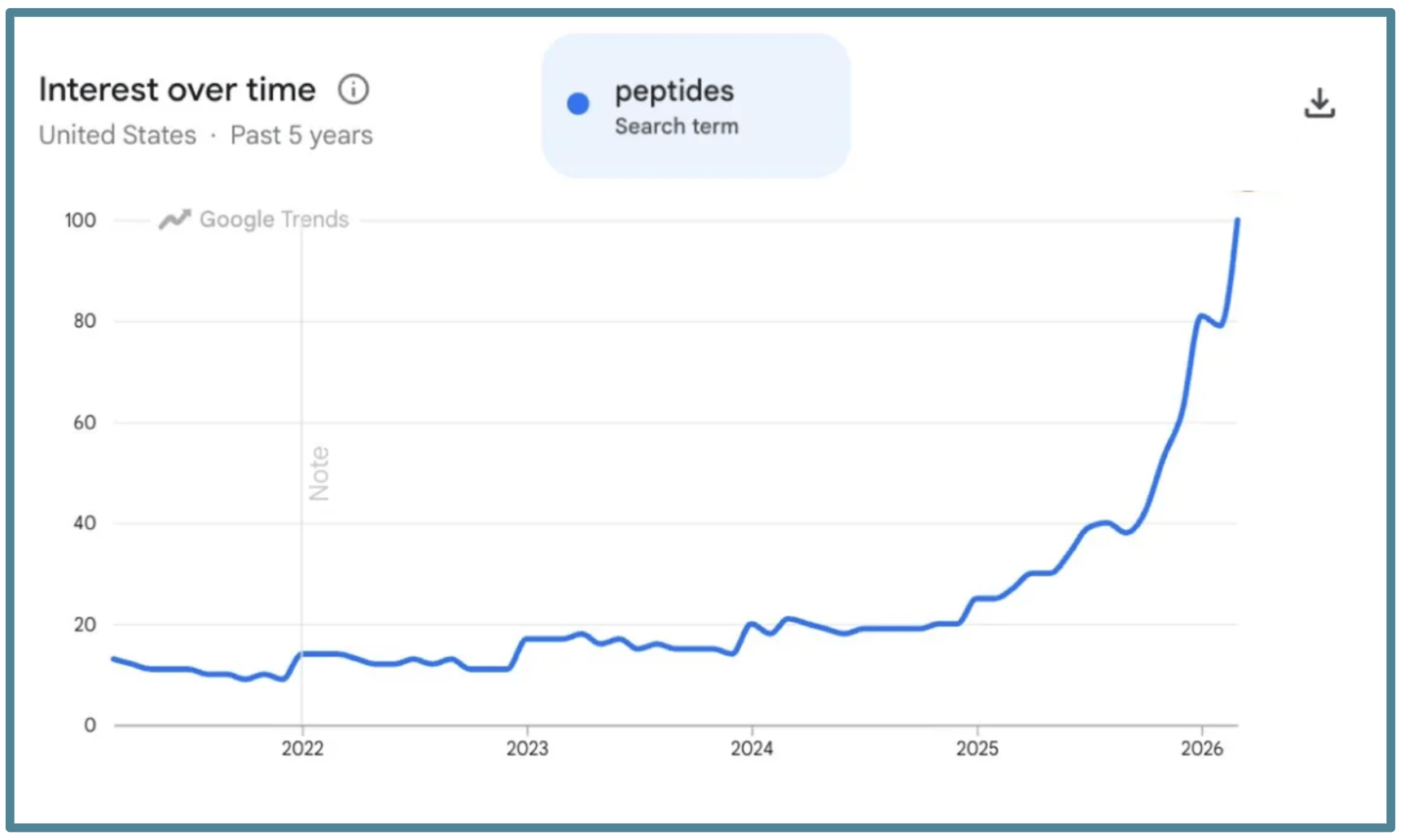This screenshot has height=840, width=1404.
Task: Click the 2024 x-axis label
Action: pyautogui.click(x=752, y=749)
